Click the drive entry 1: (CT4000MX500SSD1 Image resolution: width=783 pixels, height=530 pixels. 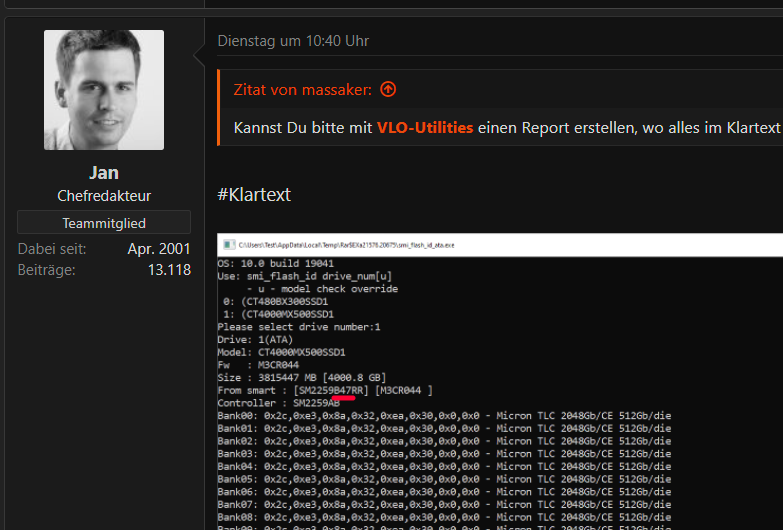tap(278, 315)
